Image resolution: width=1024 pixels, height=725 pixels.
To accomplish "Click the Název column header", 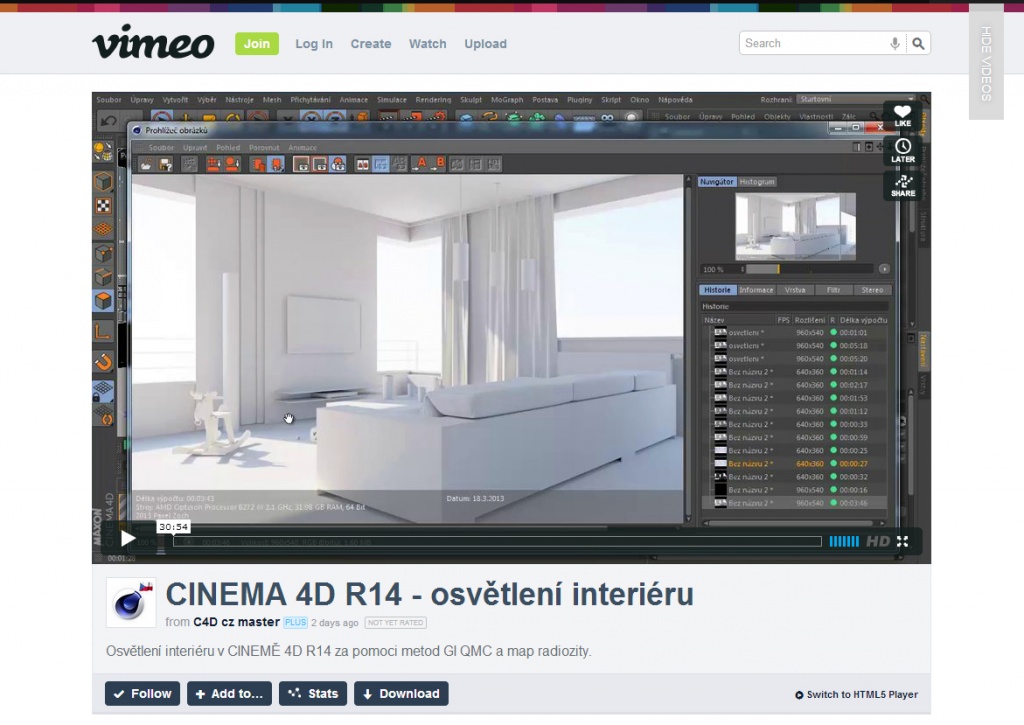I will point(714,320).
